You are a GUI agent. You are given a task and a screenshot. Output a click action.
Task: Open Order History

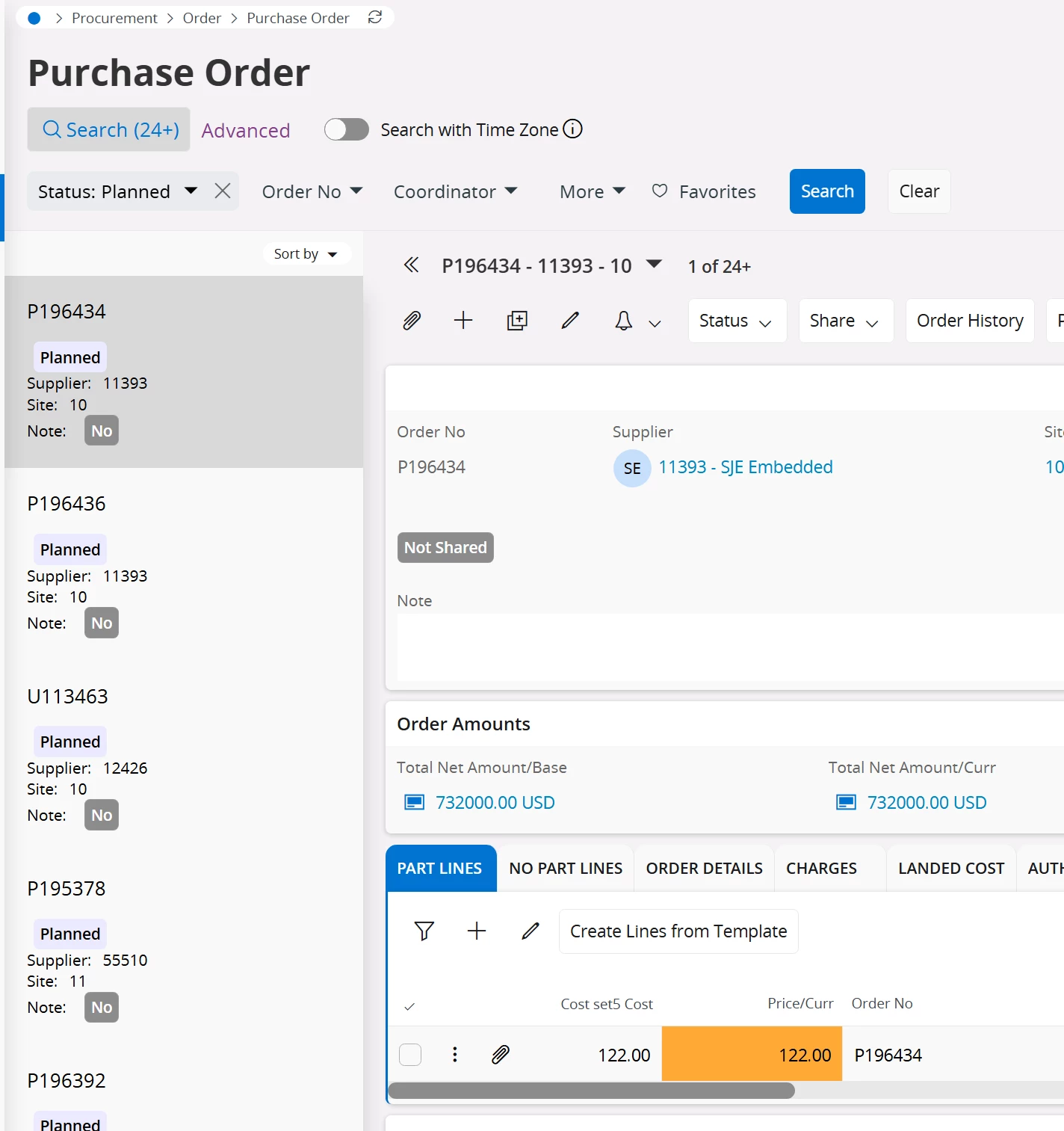point(970,321)
